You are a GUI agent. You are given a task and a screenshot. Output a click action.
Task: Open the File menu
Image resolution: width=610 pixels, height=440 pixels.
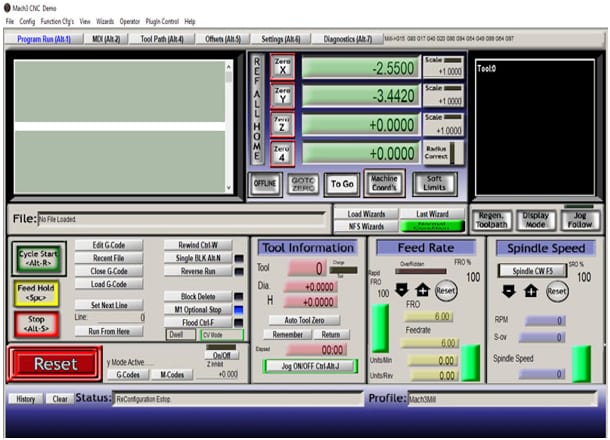(10, 21)
